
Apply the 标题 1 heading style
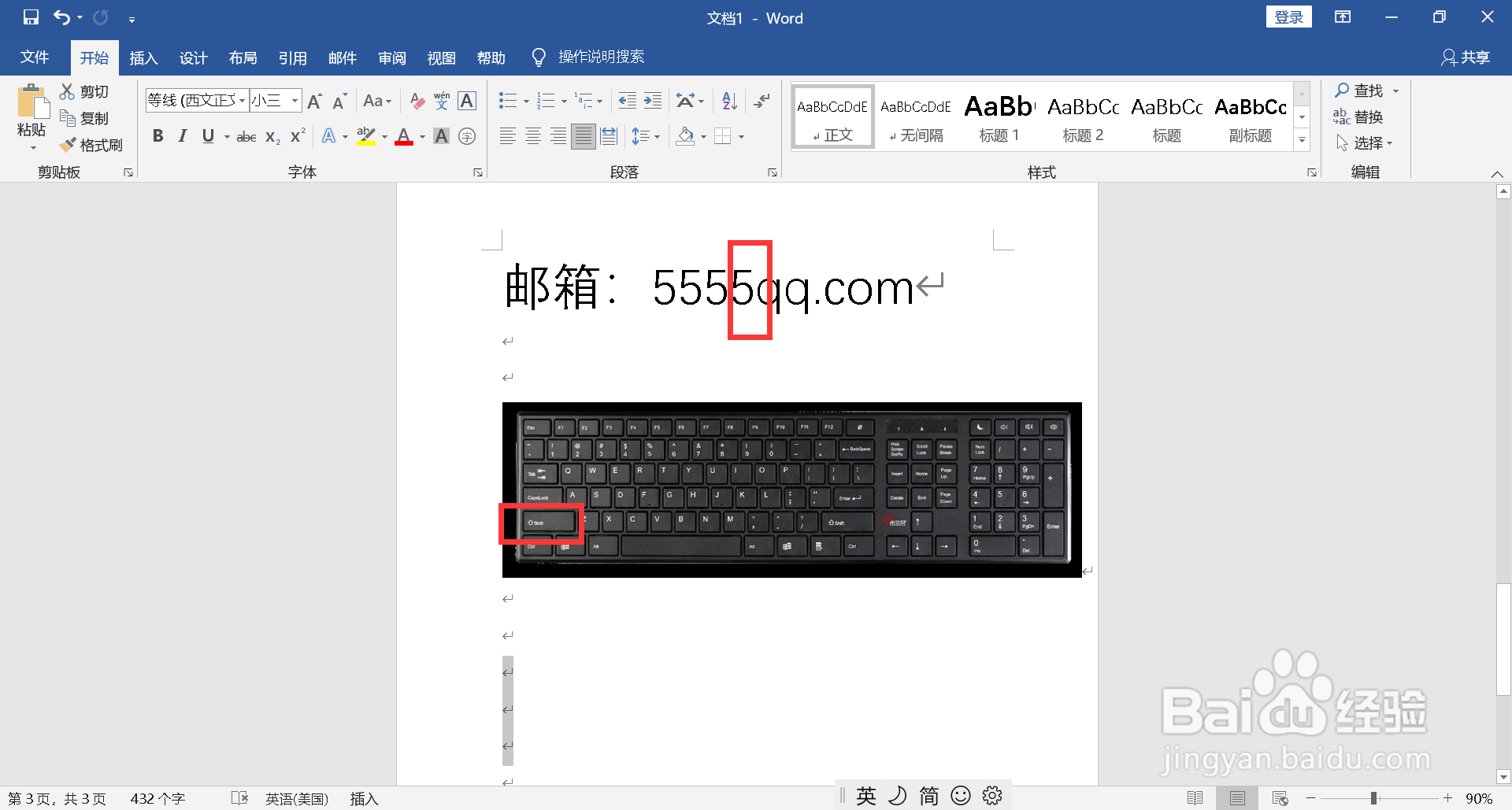[999, 117]
